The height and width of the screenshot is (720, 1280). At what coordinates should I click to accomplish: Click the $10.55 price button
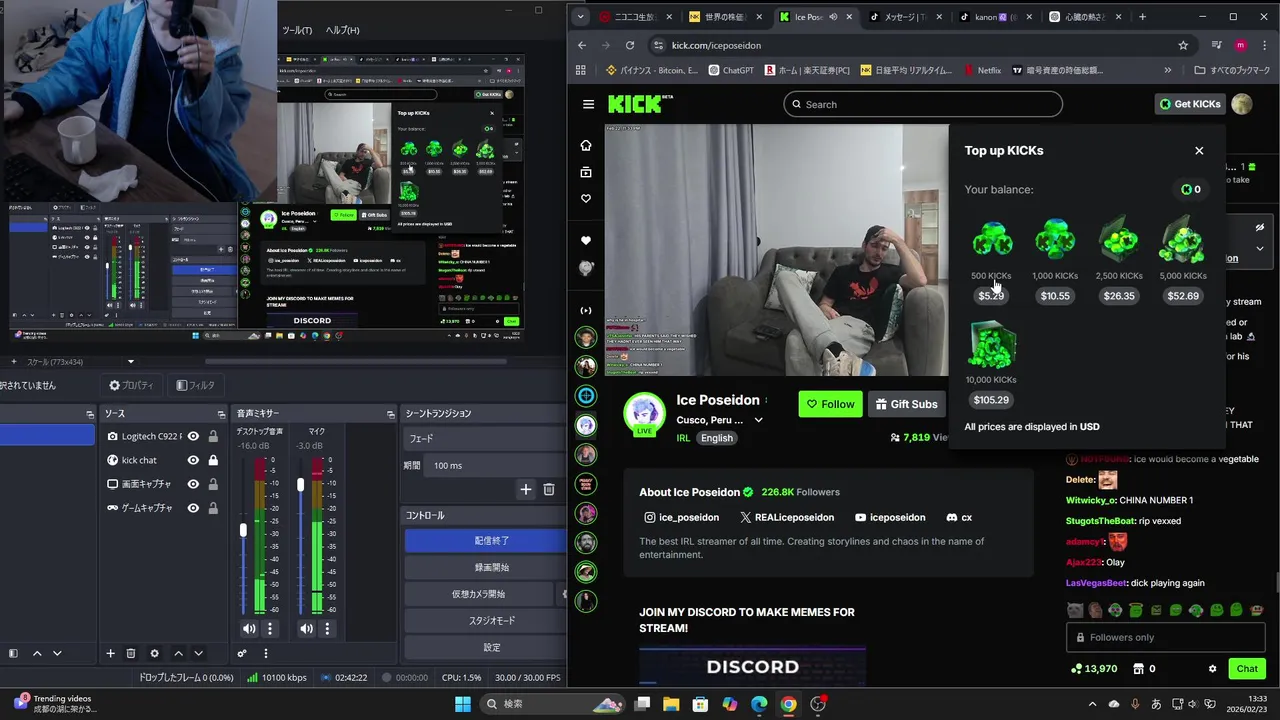[1055, 296]
